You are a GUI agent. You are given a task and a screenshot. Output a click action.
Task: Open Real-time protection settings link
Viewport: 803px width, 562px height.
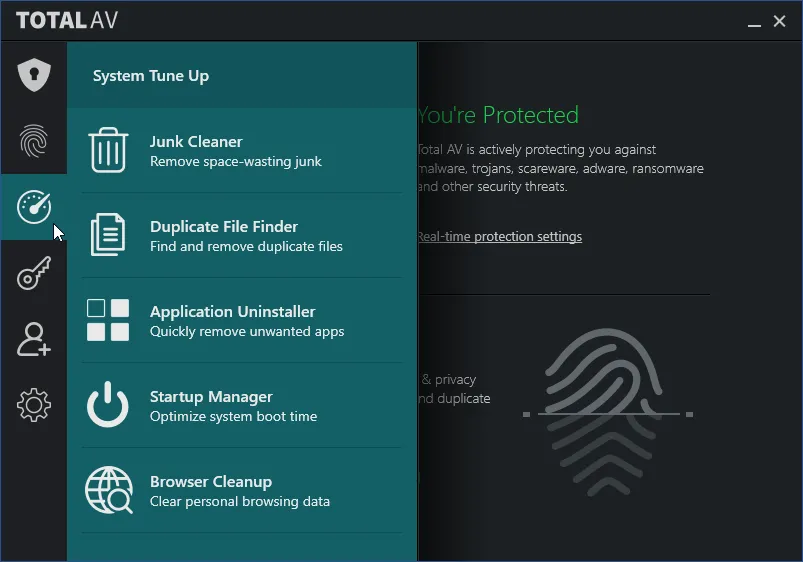click(x=500, y=237)
